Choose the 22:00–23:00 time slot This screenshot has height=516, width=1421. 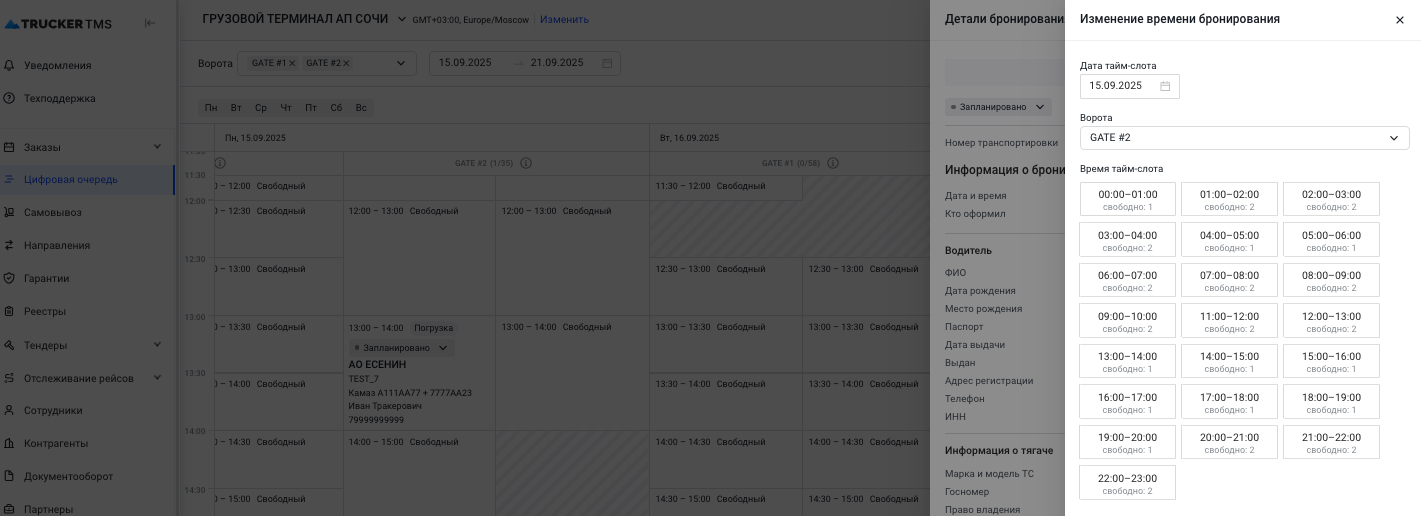tap(1127, 483)
